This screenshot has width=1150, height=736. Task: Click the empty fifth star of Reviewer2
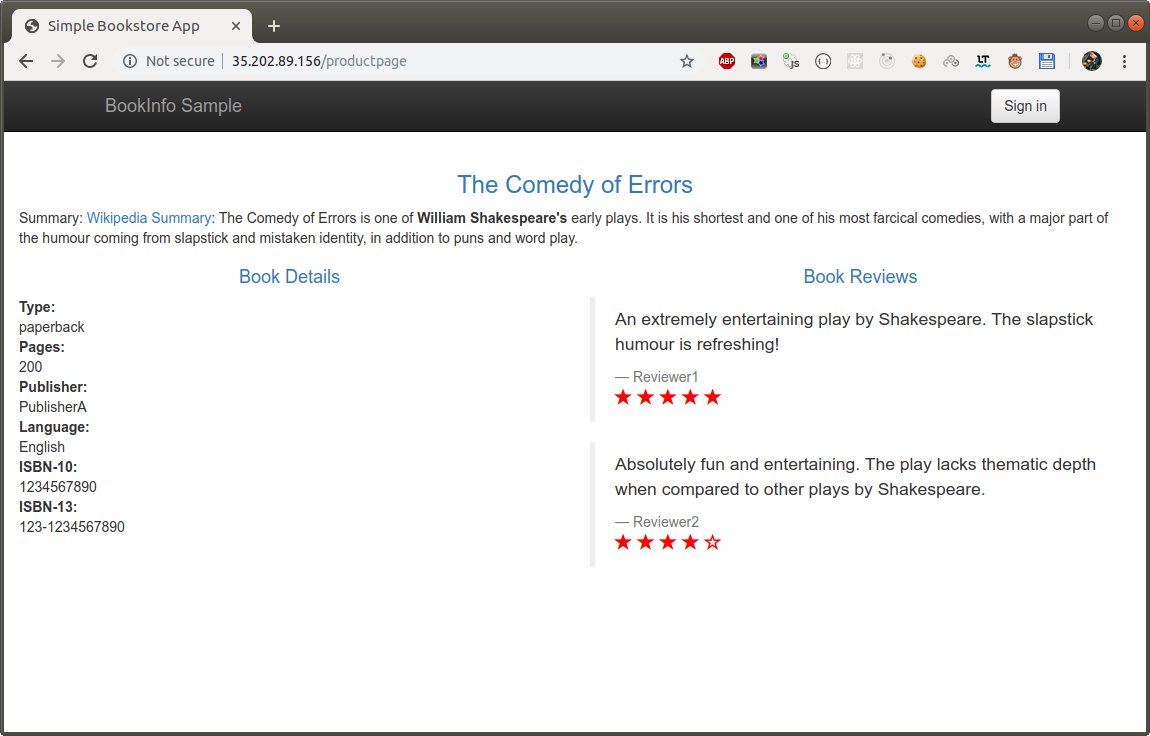coord(712,542)
